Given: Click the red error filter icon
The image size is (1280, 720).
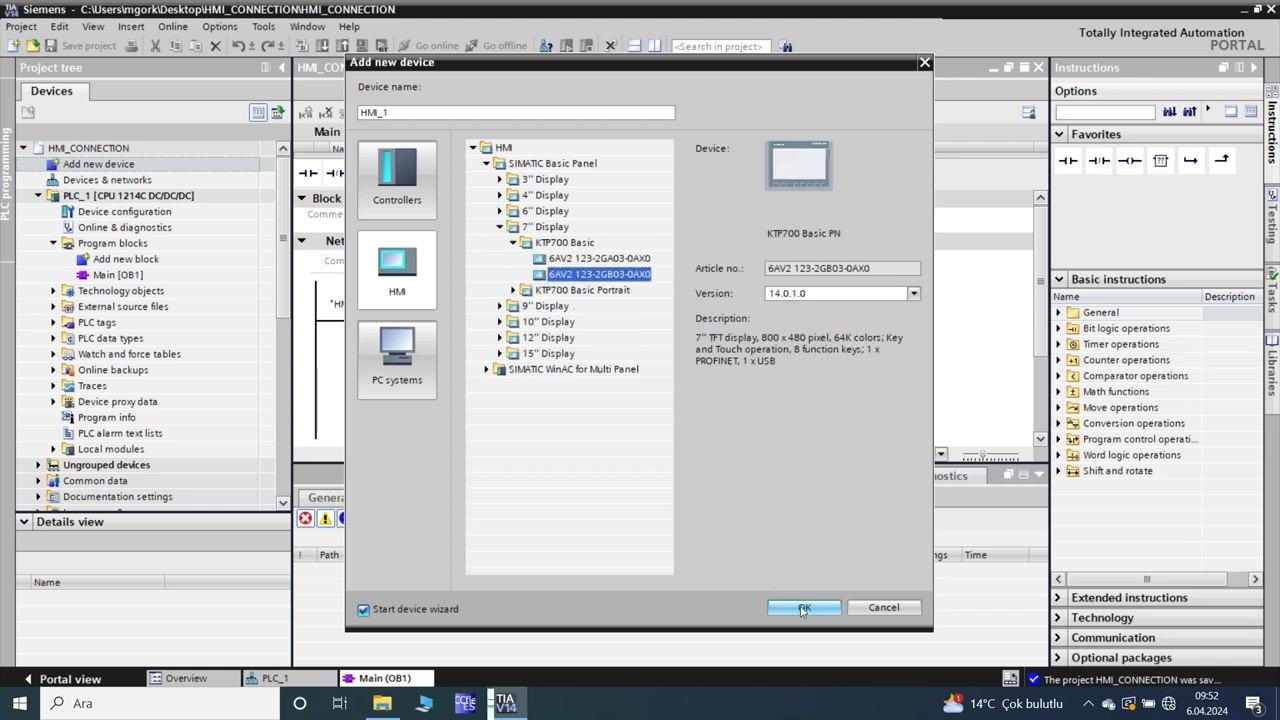Looking at the screenshot, I should click(306, 518).
